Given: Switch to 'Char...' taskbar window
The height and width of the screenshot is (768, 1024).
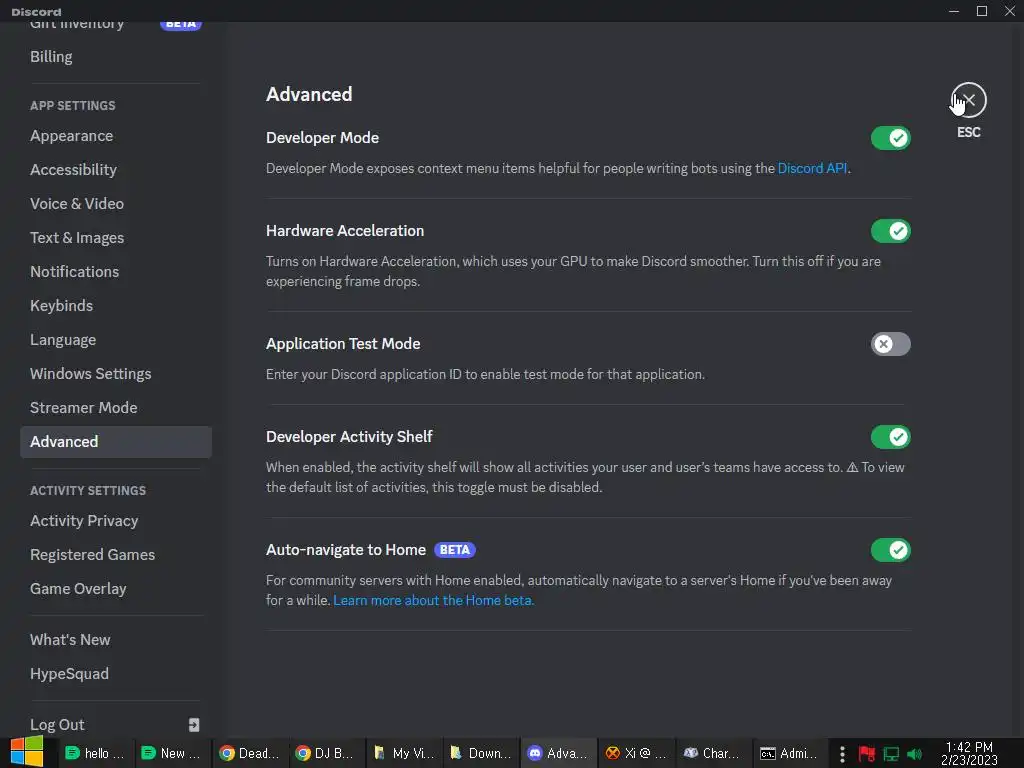Looking at the screenshot, I should click(712, 753).
